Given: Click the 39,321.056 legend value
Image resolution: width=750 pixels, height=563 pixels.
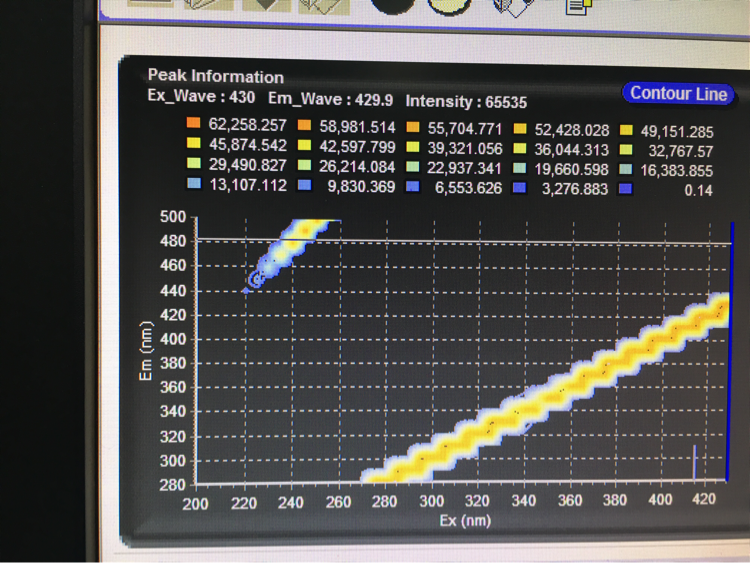Looking at the screenshot, I should [465, 149].
